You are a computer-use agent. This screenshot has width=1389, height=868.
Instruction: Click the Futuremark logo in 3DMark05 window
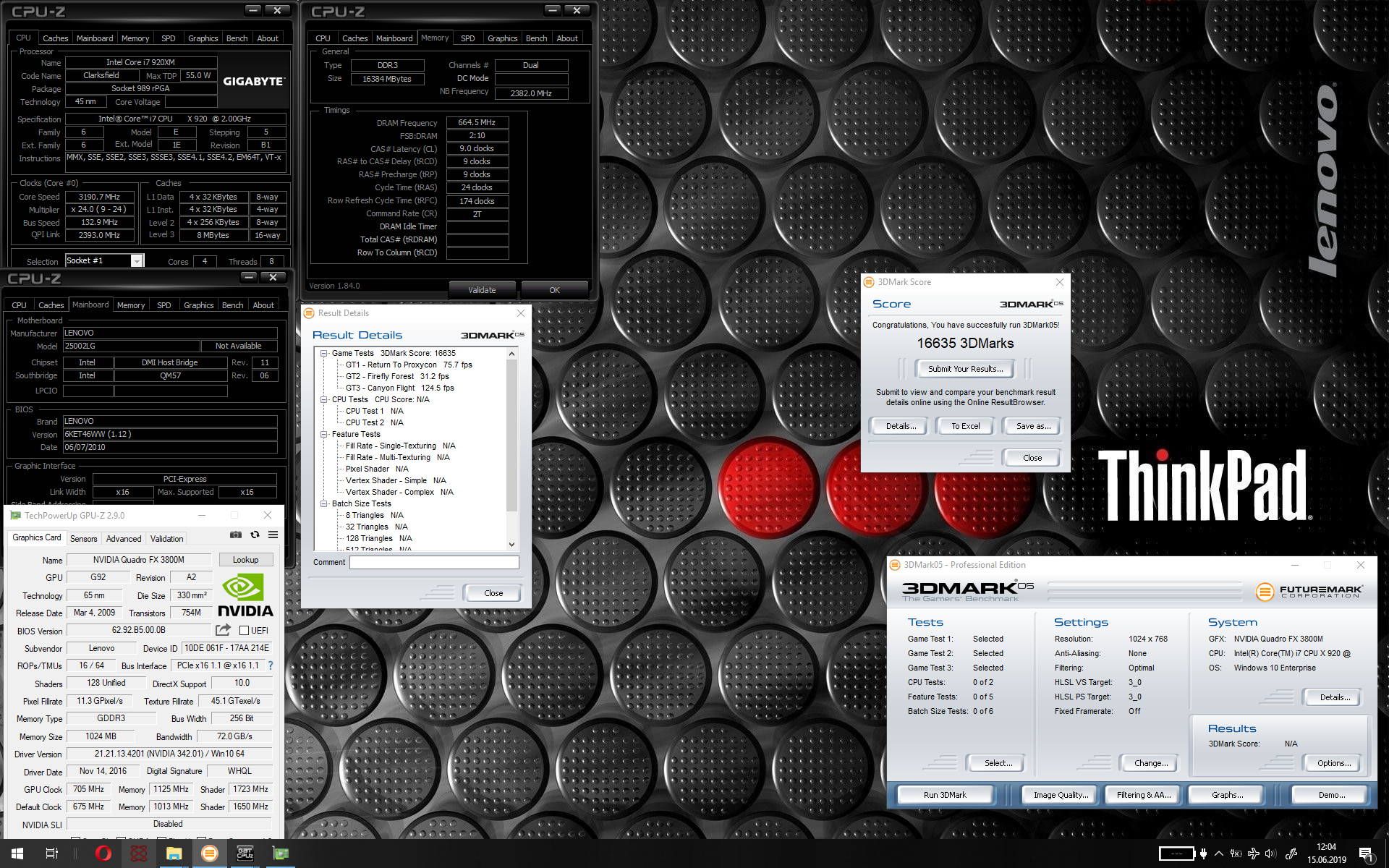coord(1309,592)
